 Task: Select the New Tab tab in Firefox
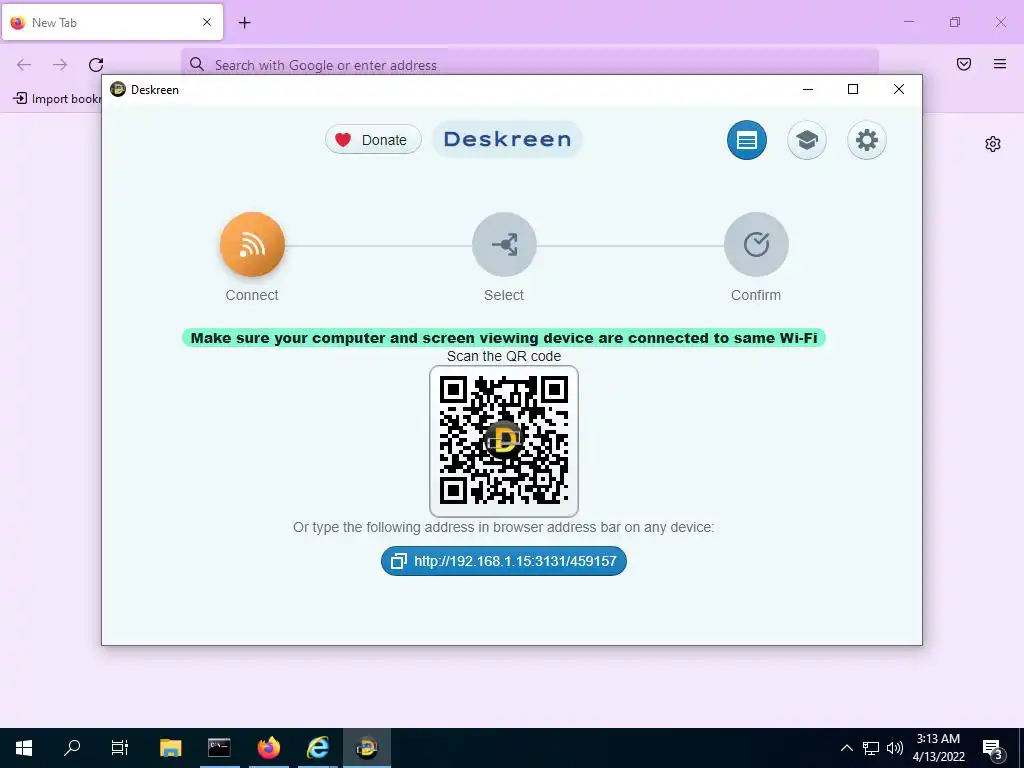[112, 22]
